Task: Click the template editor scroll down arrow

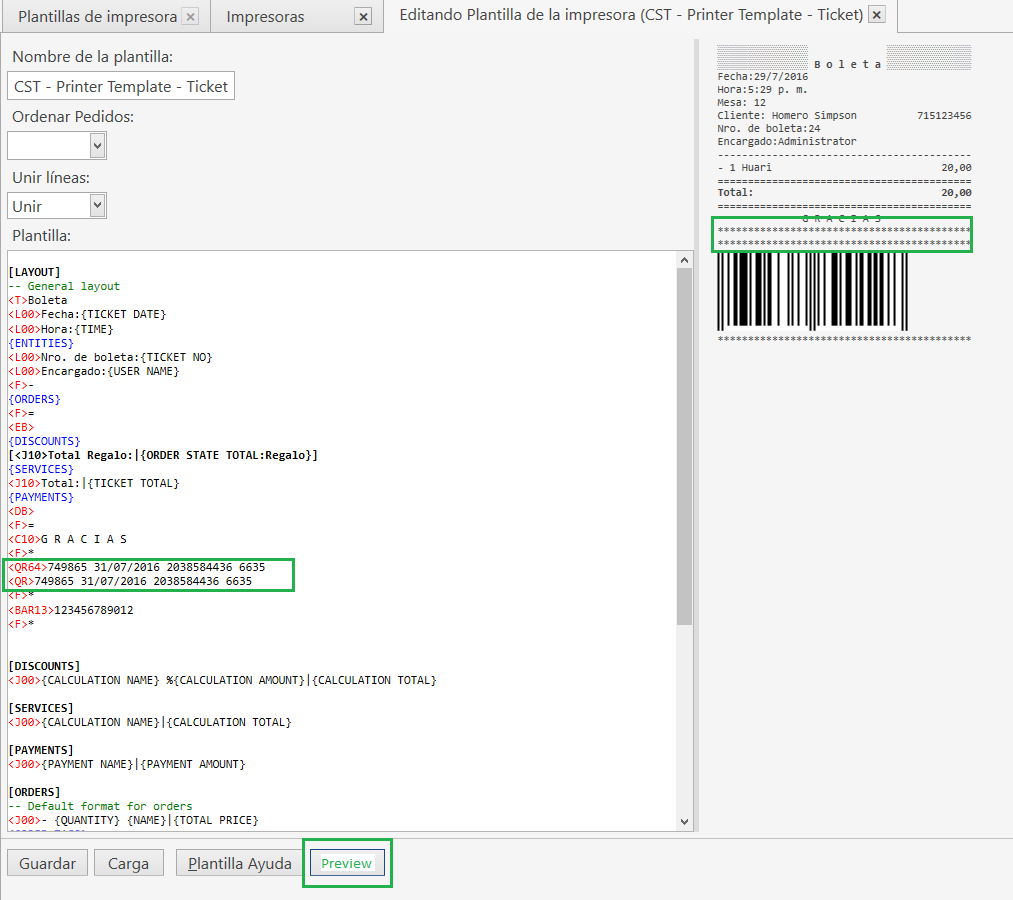Action: (684, 822)
